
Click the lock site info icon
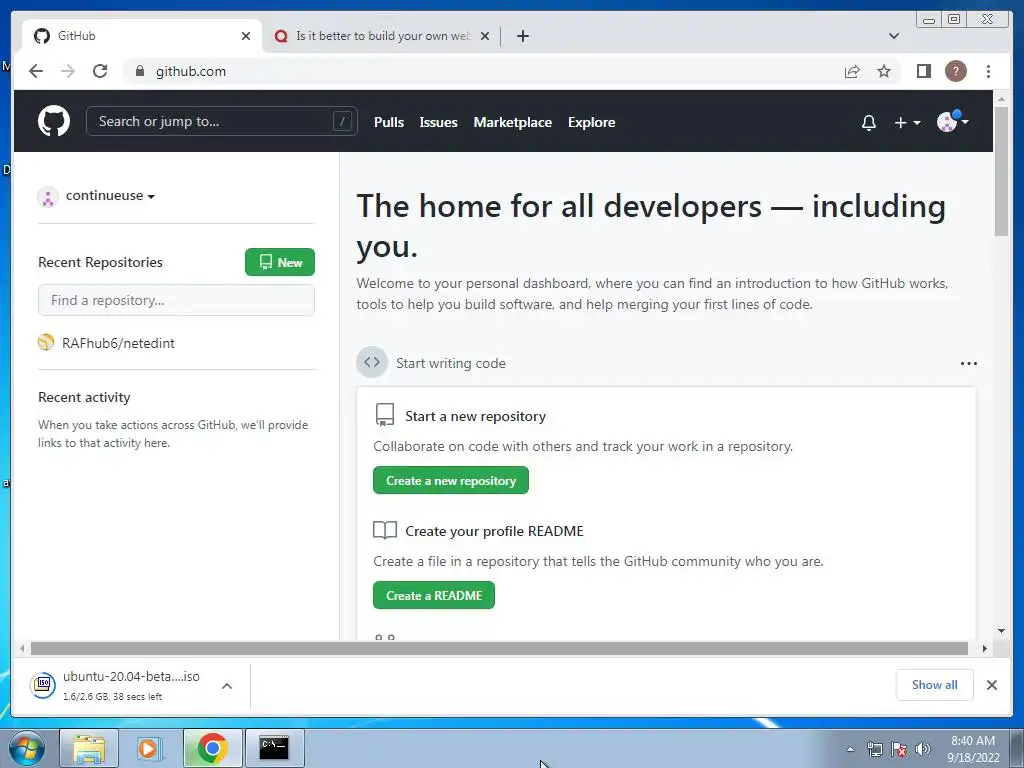click(139, 71)
